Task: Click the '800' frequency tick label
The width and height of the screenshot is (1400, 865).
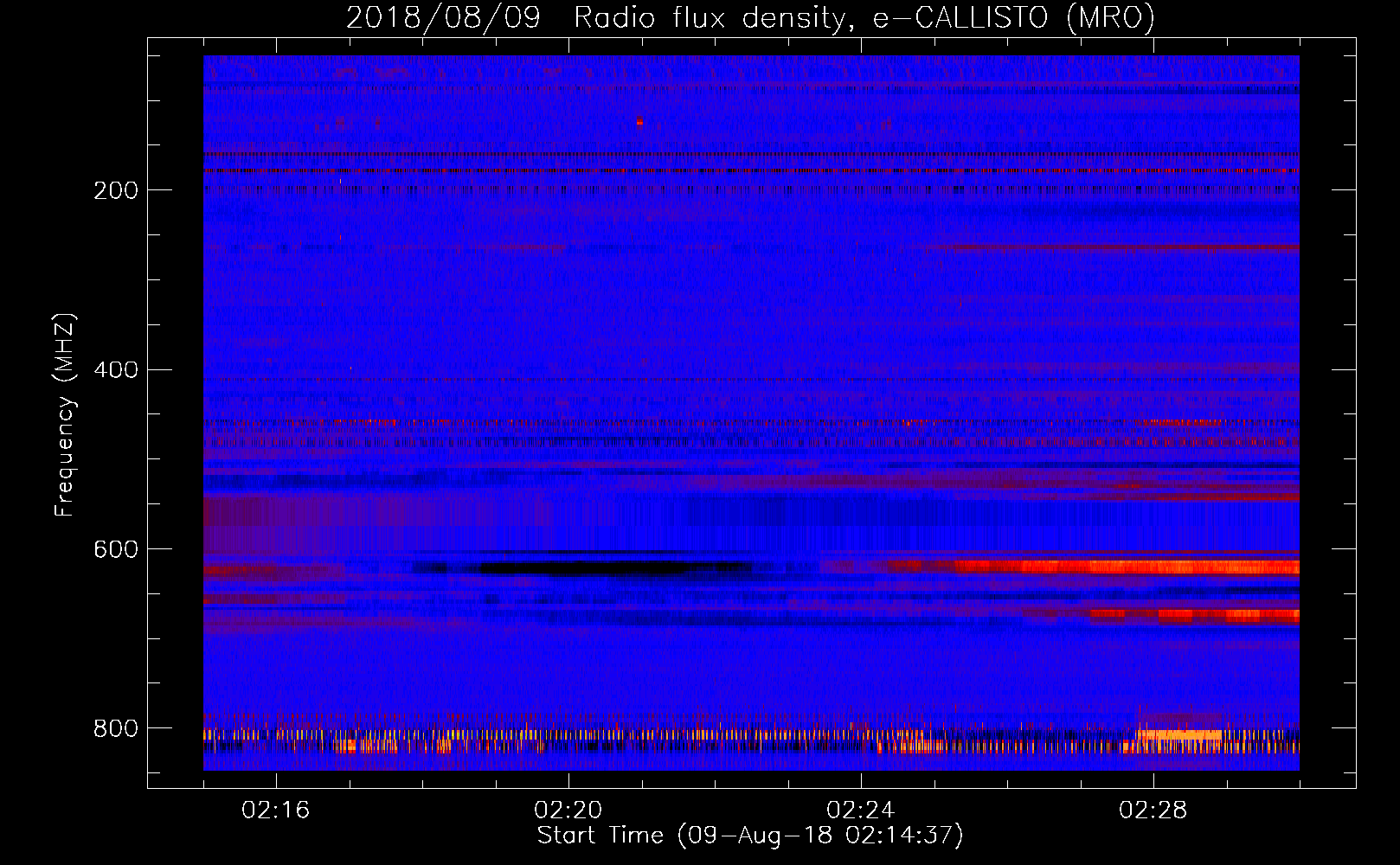Action: pyautogui.click(x=116, y=729)
